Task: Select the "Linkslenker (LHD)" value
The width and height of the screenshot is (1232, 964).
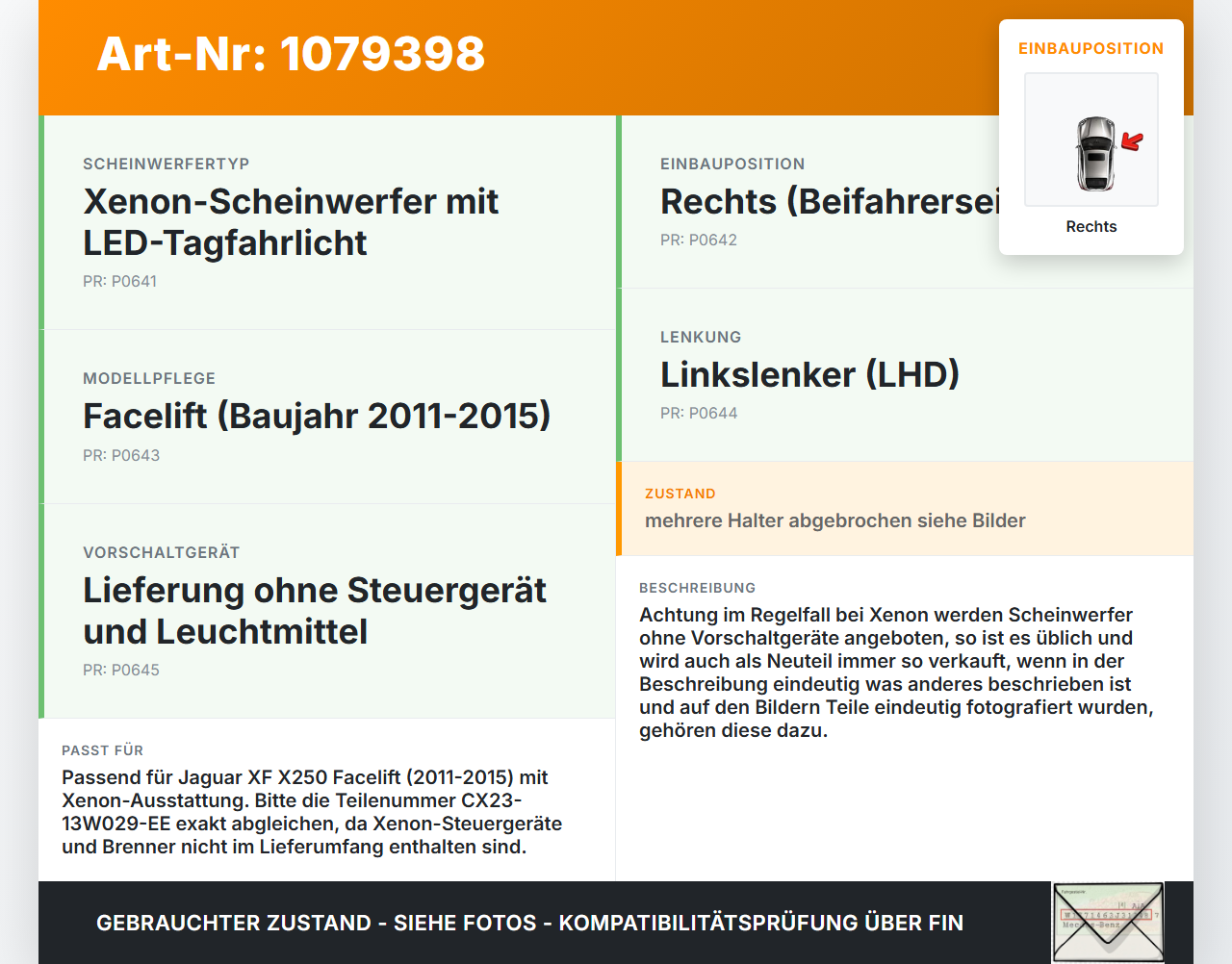Action: tap(810, 374)
